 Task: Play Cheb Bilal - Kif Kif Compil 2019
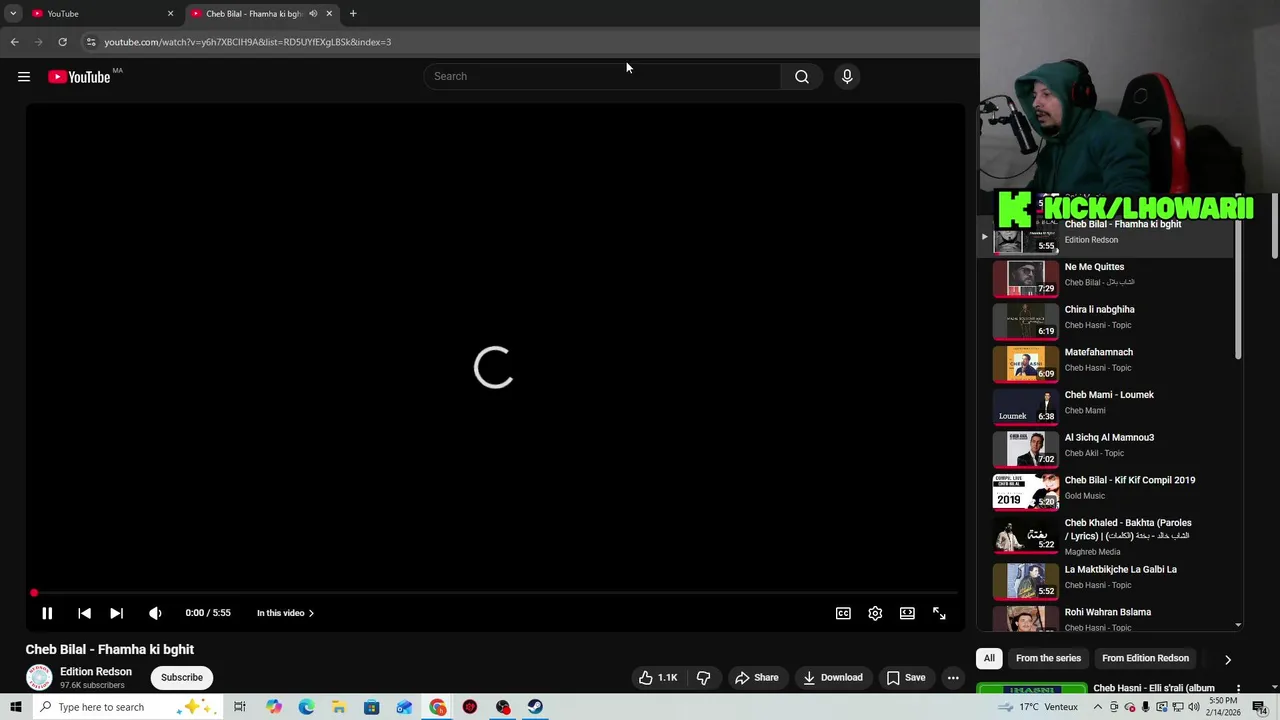(x=1108, y=492)
